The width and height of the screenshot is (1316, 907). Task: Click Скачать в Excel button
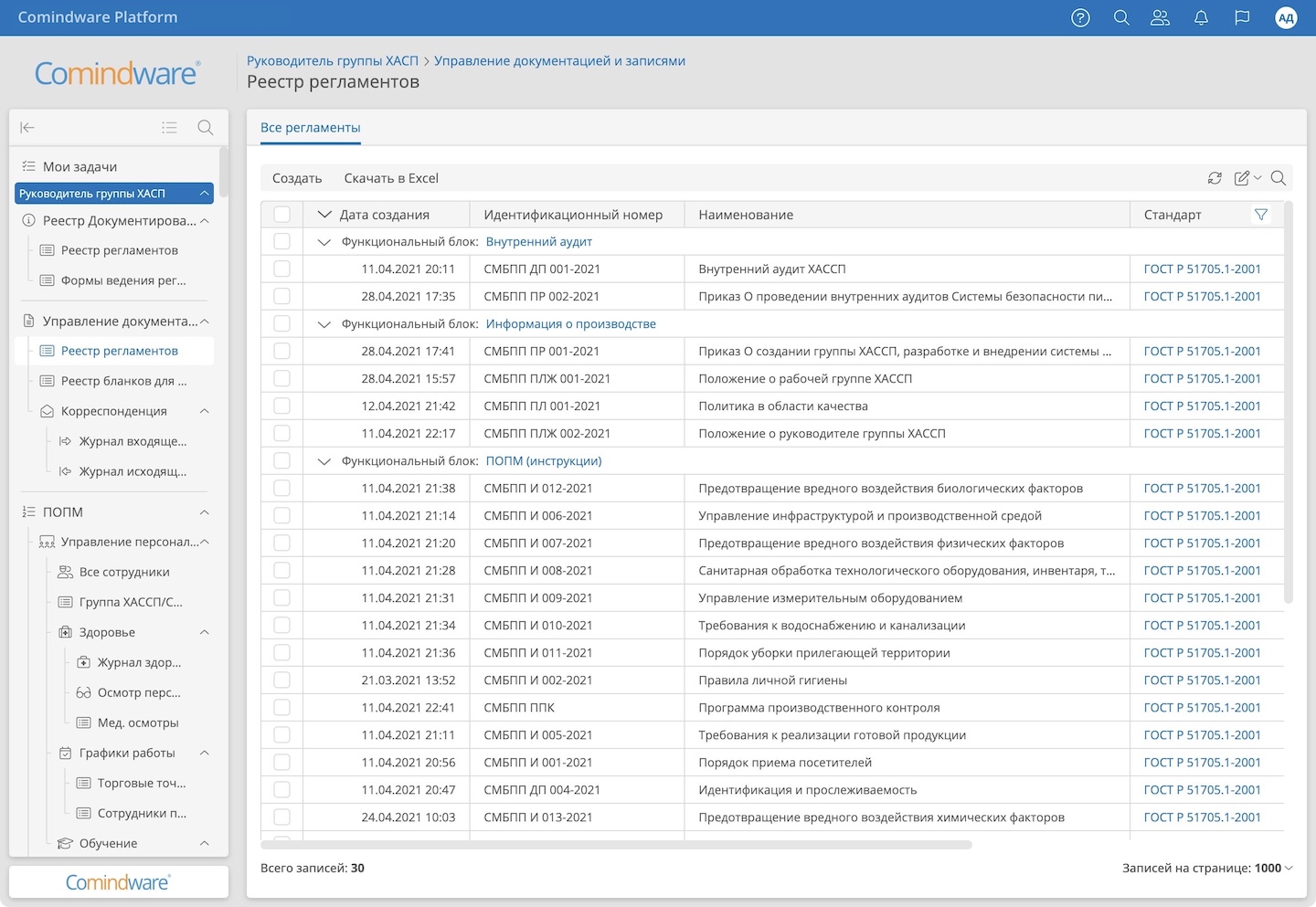click(x=391, y=178)
